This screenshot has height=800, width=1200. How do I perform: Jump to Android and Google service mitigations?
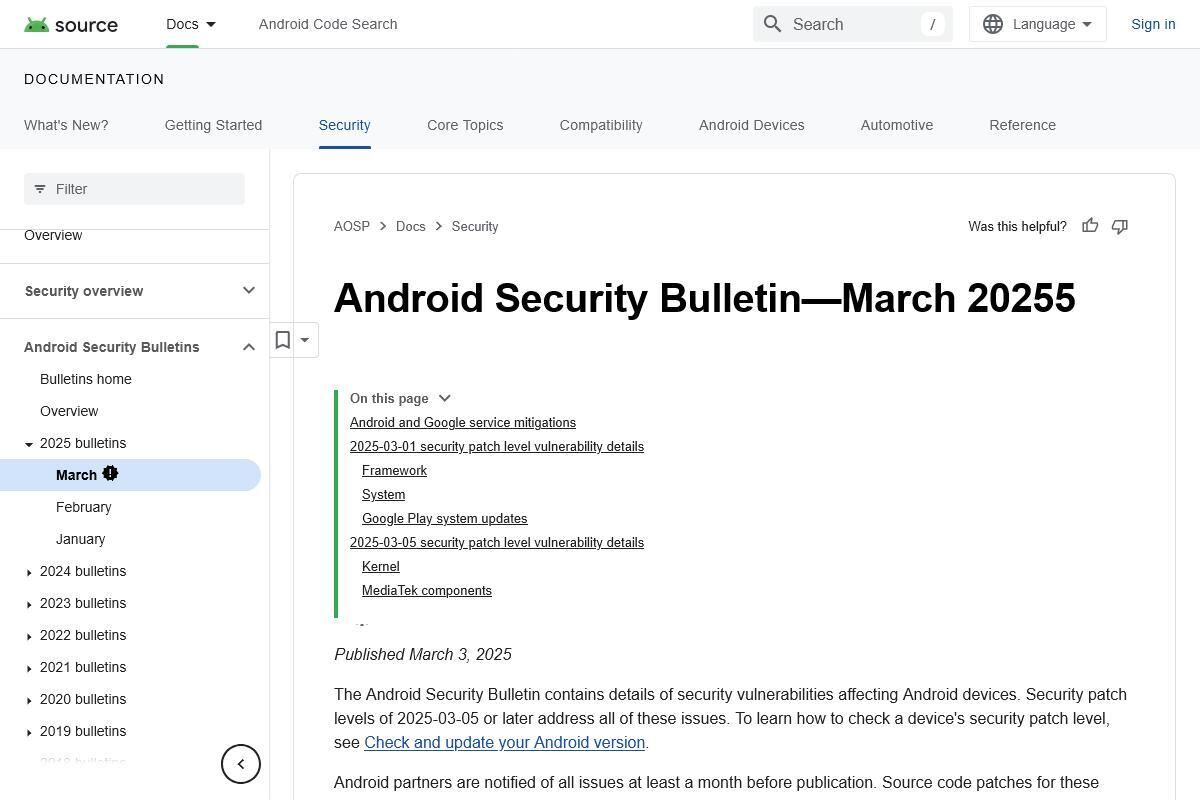pyautogui.click(x=463, y=422)
